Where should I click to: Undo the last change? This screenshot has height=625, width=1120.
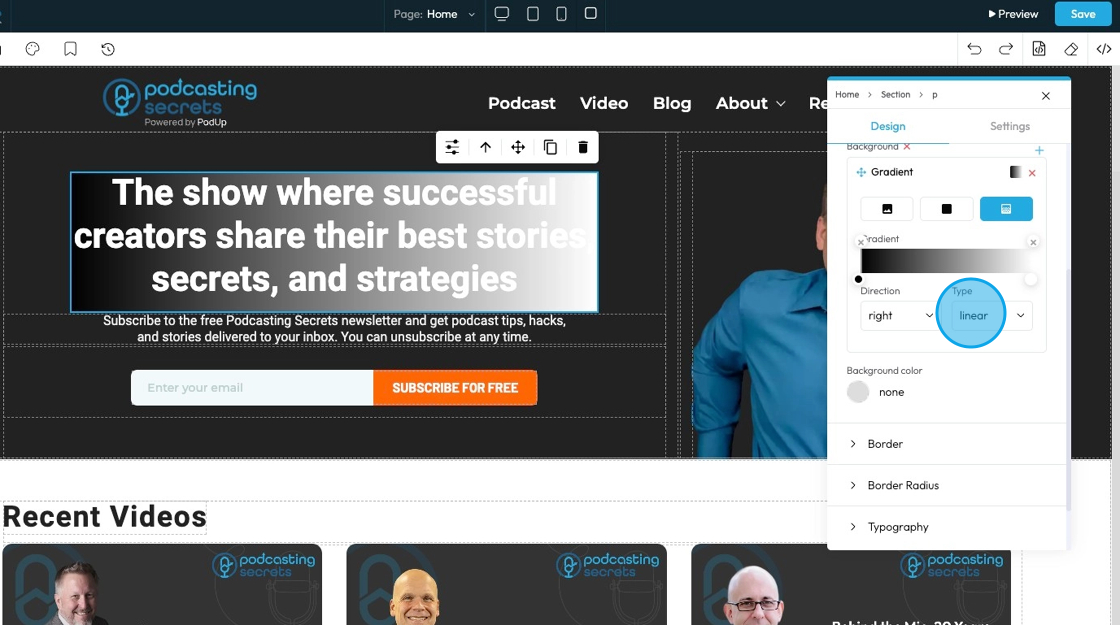tap(974, 49)
